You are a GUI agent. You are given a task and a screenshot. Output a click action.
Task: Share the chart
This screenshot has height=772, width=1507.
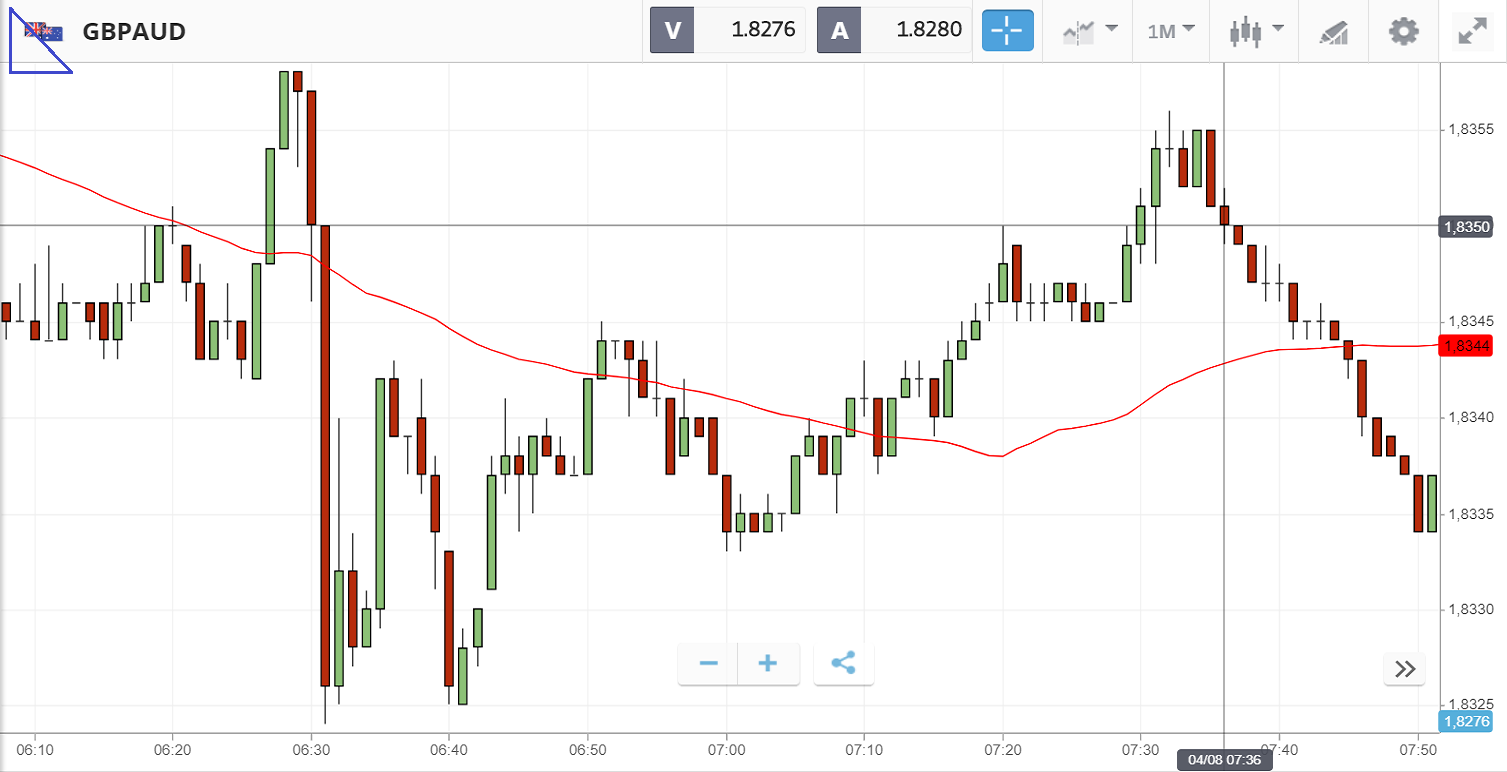pos(844,664)
